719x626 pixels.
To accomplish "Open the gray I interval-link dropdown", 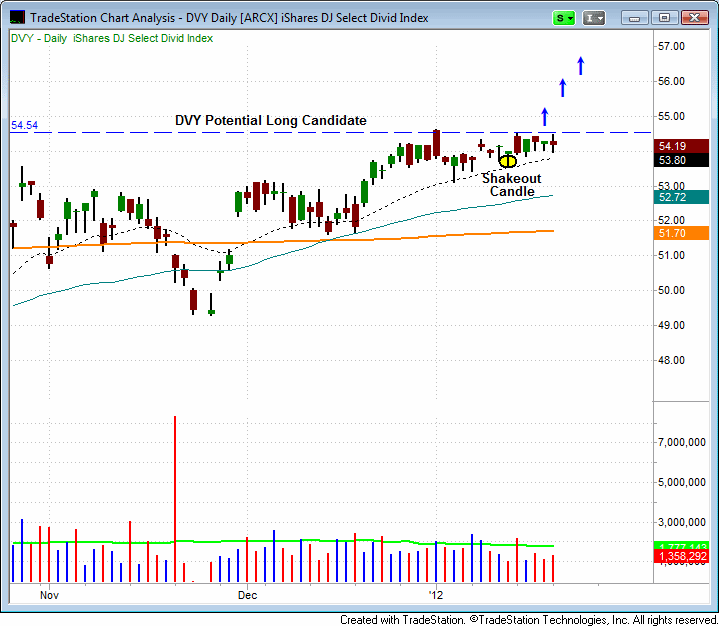I will click(594, 18).
